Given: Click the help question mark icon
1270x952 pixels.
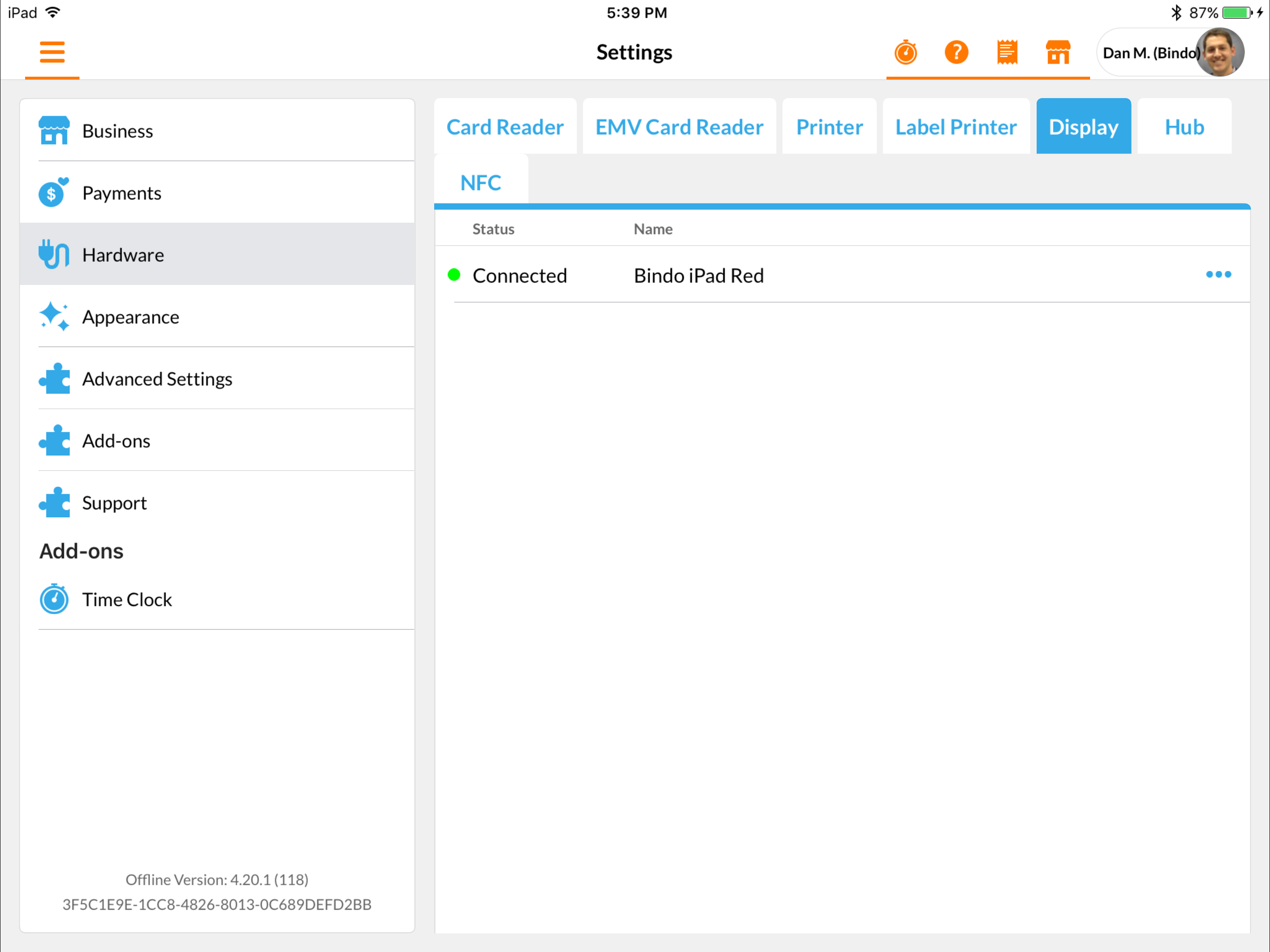Looking at the screenshot, I should [x=956, y=52].
